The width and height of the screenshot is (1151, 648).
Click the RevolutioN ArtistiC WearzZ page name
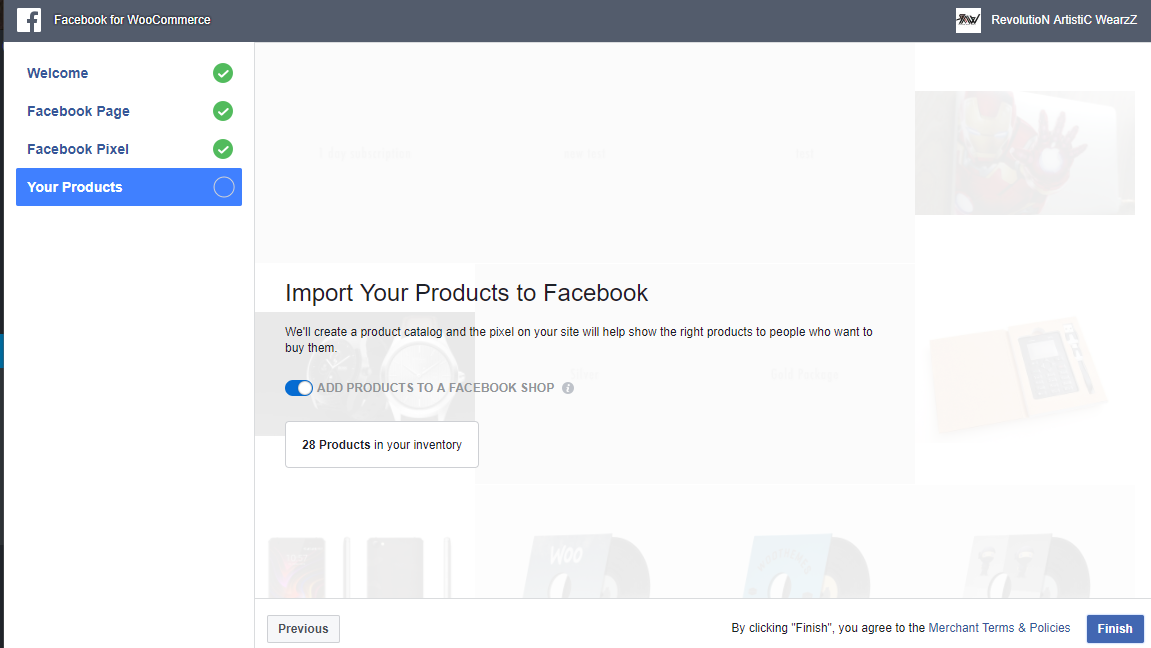click(x=1064, y=20)
